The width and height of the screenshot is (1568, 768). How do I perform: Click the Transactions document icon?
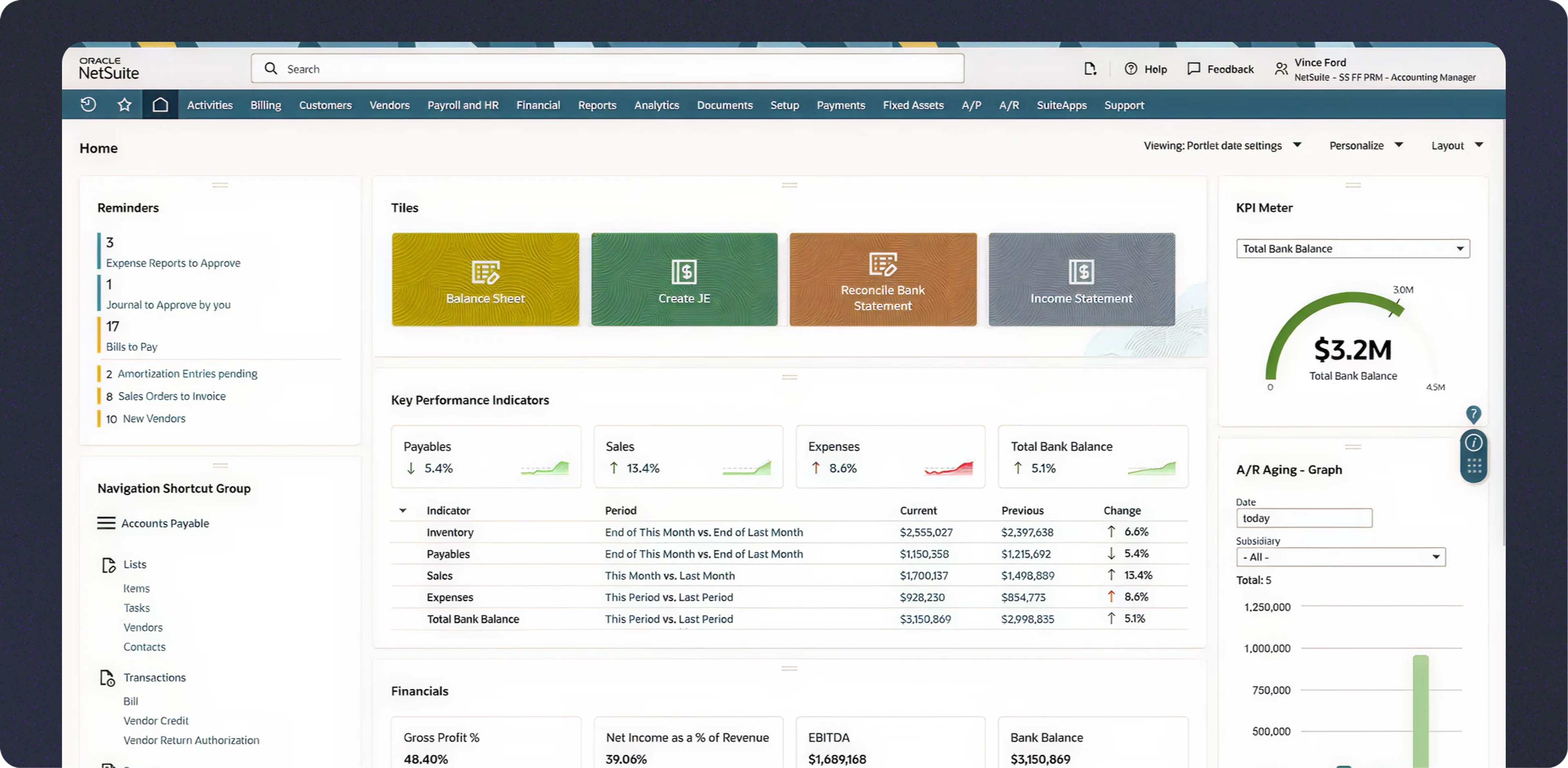pyautogui.click(x=108, y=678)
